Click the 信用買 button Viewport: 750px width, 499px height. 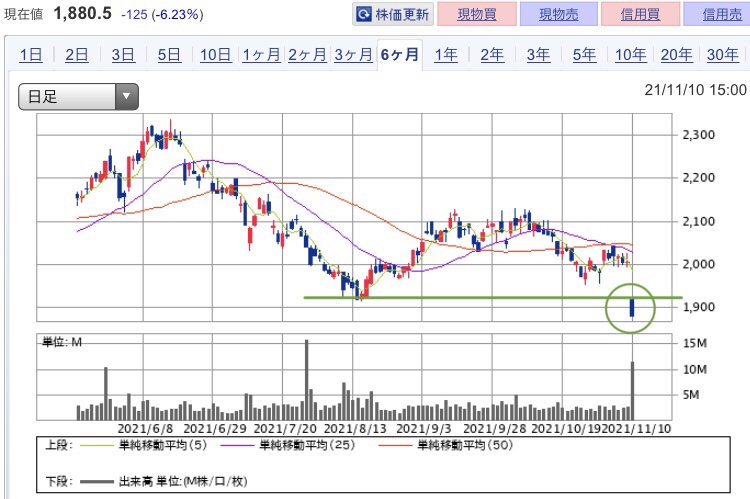coord(640,14)
